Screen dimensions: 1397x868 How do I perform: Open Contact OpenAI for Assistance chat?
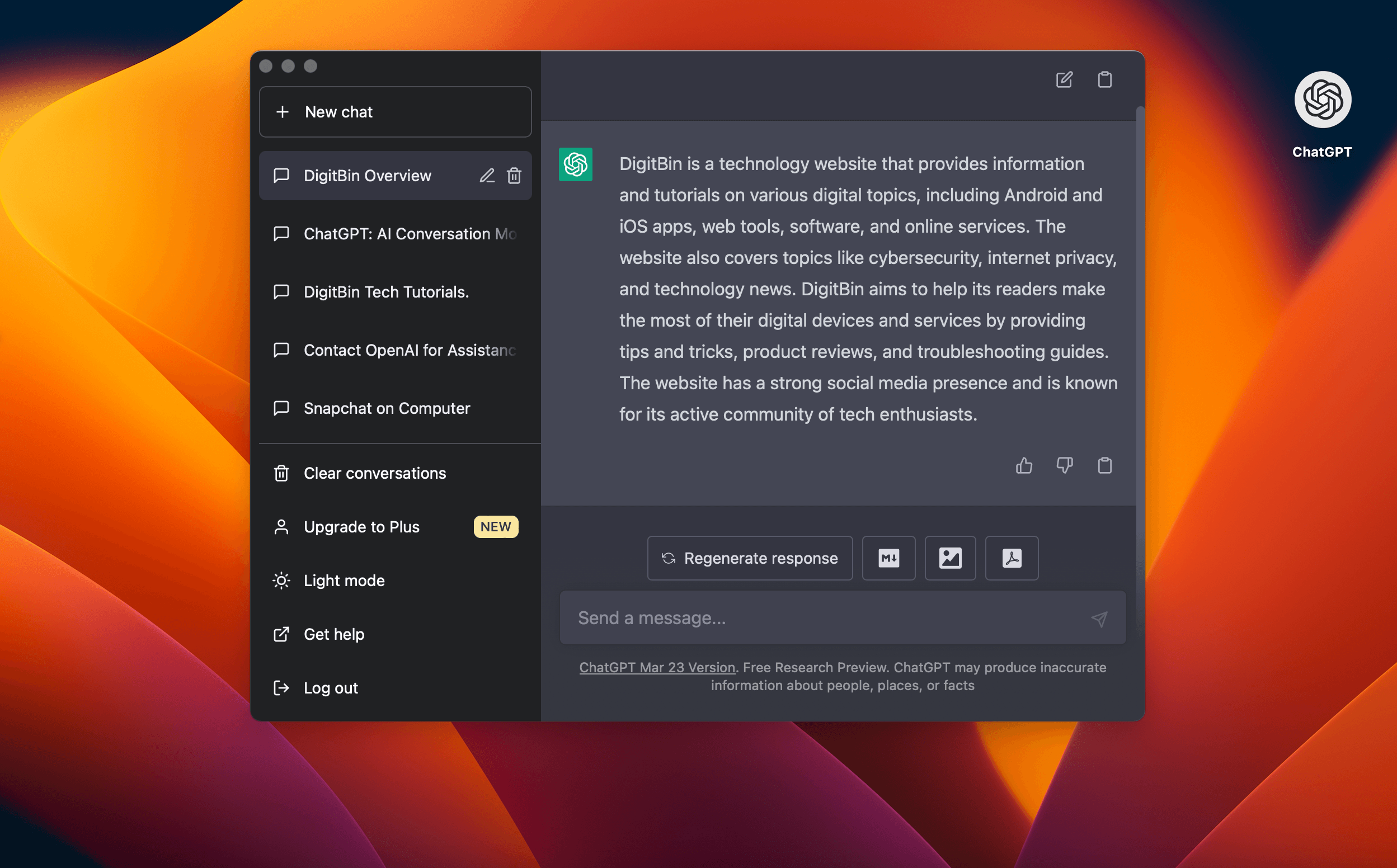[x=395, y=350]
